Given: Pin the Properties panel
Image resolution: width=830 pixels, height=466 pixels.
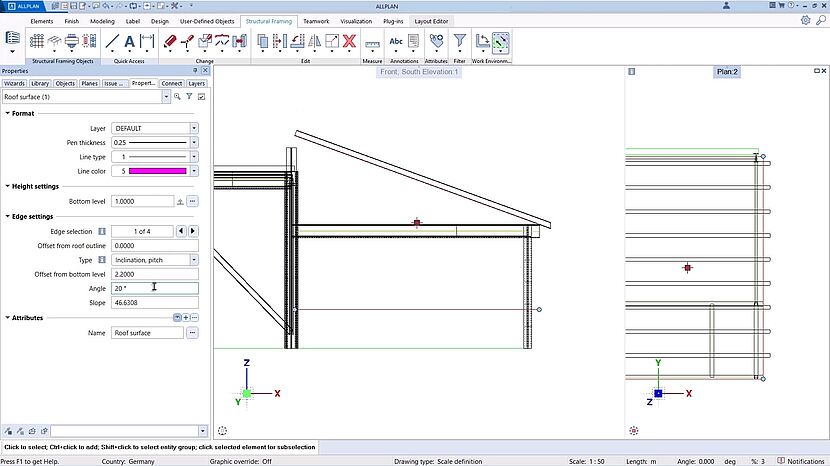Looking at the screenshot, I should pyautogui.click(x=196, y=71).
